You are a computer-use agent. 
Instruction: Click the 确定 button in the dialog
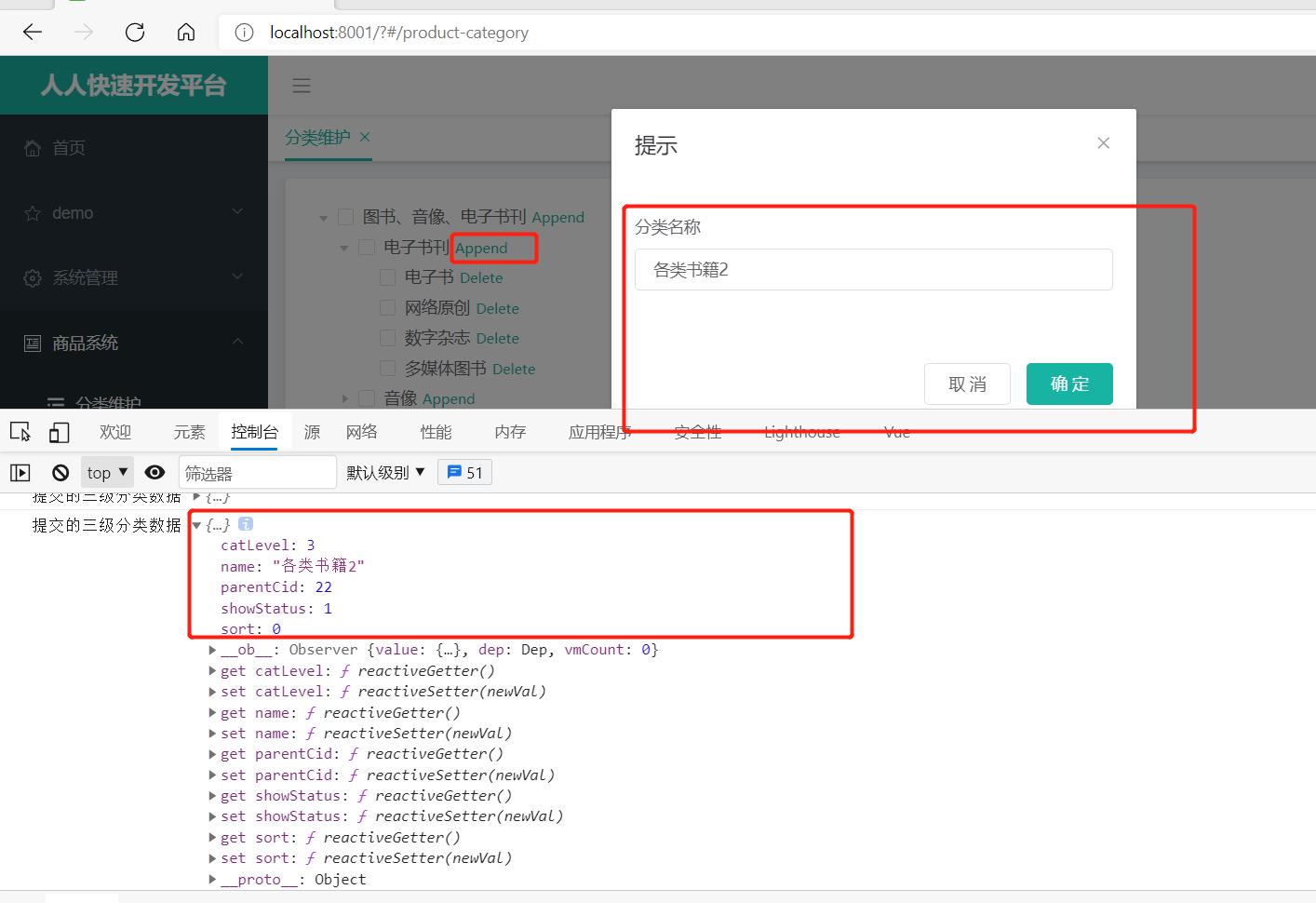(1069, 384)
